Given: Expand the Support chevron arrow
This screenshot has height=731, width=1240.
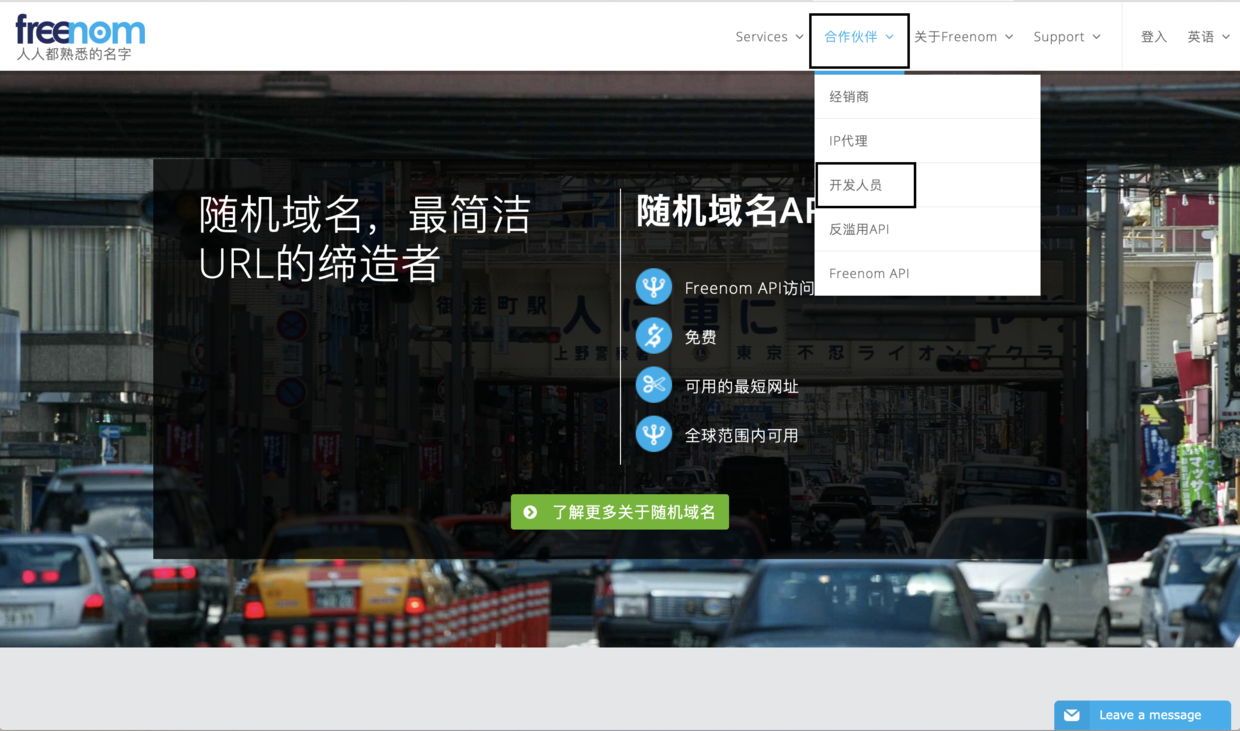Looking at the screenshot, I should click(x=1096, y=37).
